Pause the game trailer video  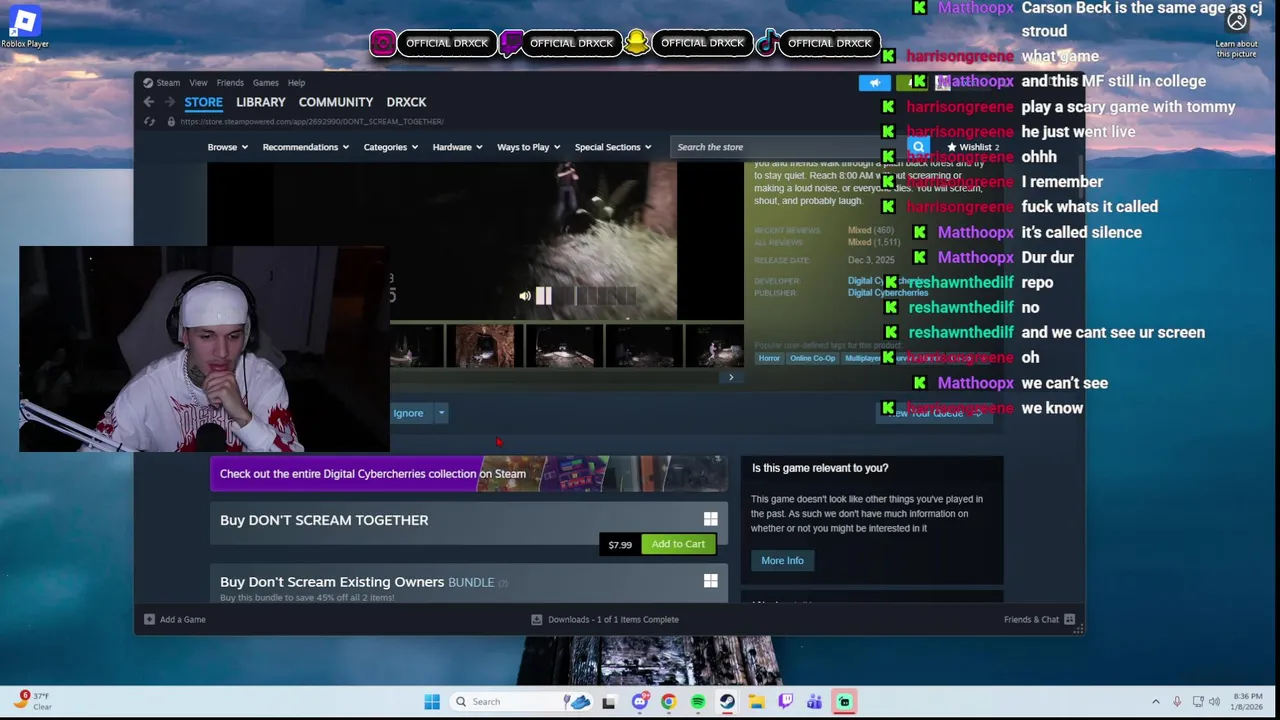543,296
